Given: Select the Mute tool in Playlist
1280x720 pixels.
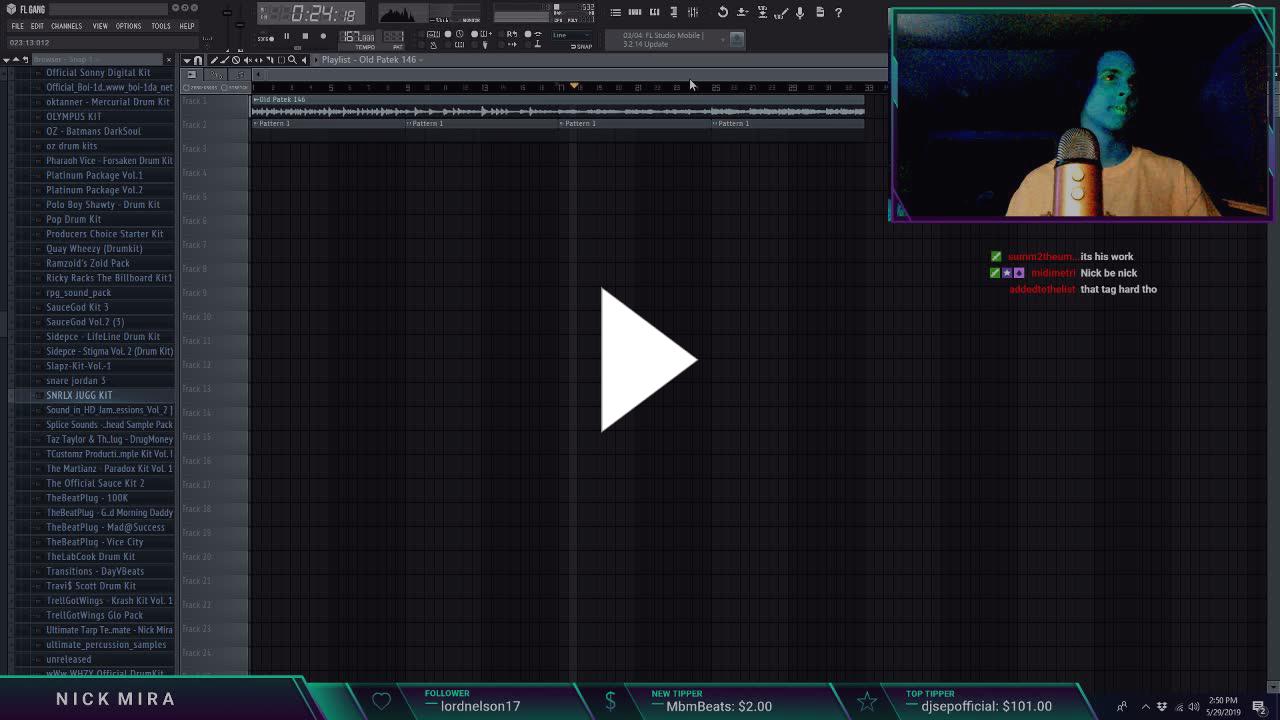Looking at the screenshot, I should pos(247,60).
